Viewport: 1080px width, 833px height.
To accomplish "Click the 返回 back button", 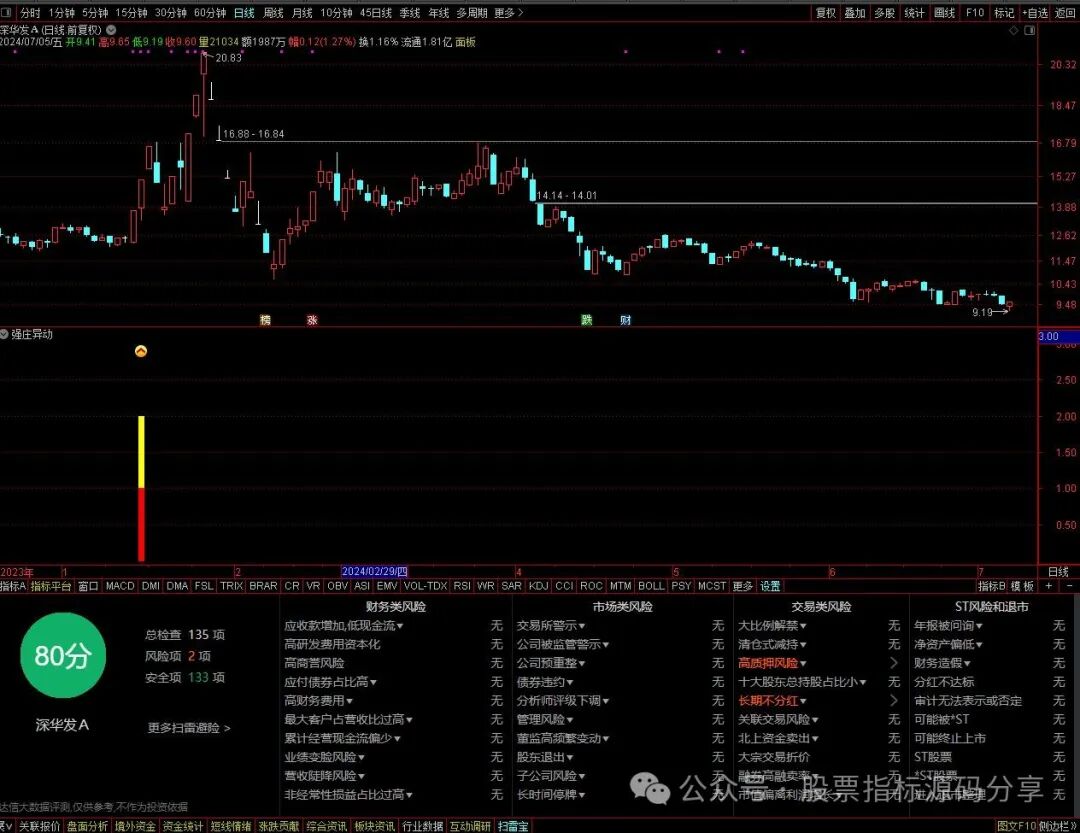I will pos(1065,12).
